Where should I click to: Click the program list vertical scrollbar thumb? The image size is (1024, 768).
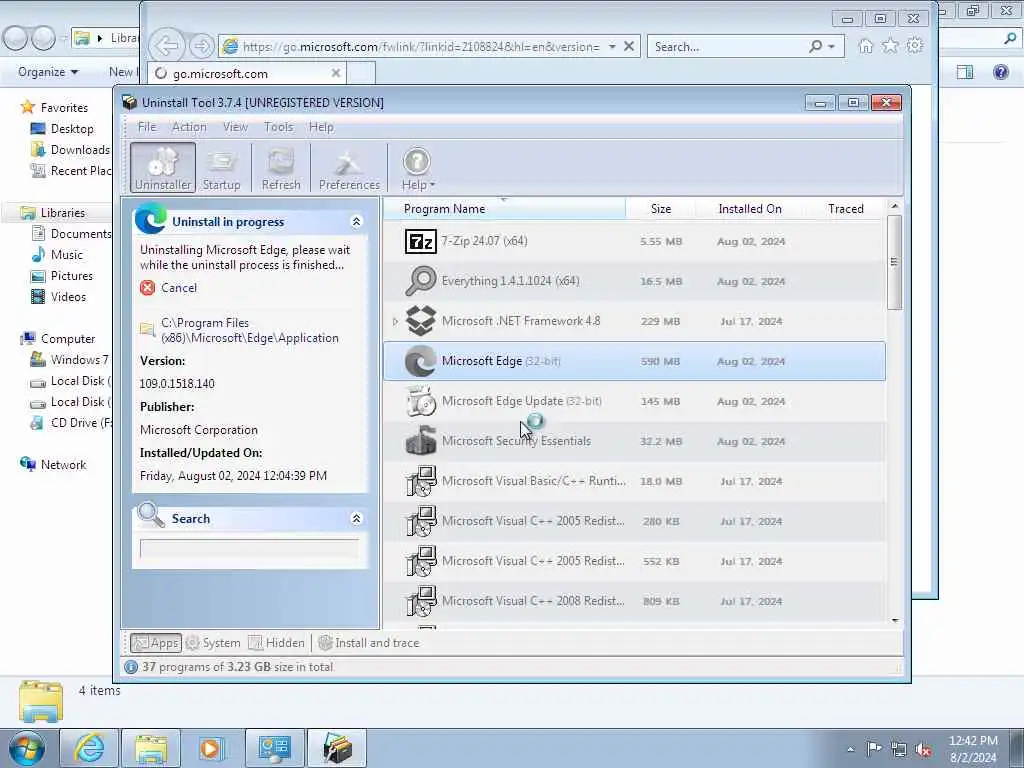click(x=895, y=263)
